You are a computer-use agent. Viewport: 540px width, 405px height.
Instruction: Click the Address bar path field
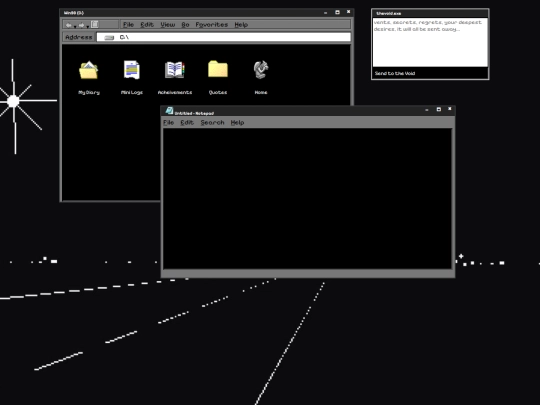pyautogui.click(x=224, y=37)
